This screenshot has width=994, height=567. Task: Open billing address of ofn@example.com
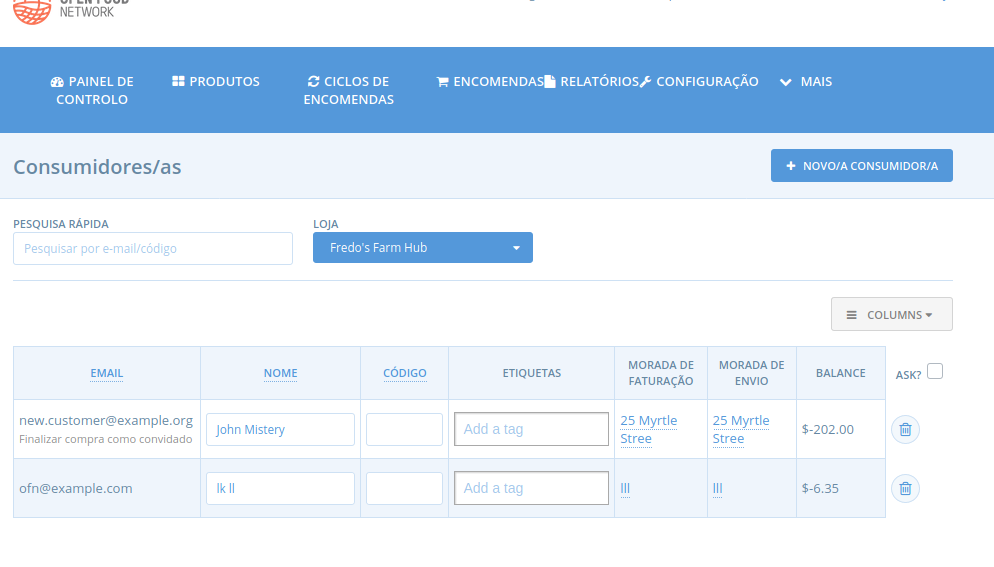(625, 488)
